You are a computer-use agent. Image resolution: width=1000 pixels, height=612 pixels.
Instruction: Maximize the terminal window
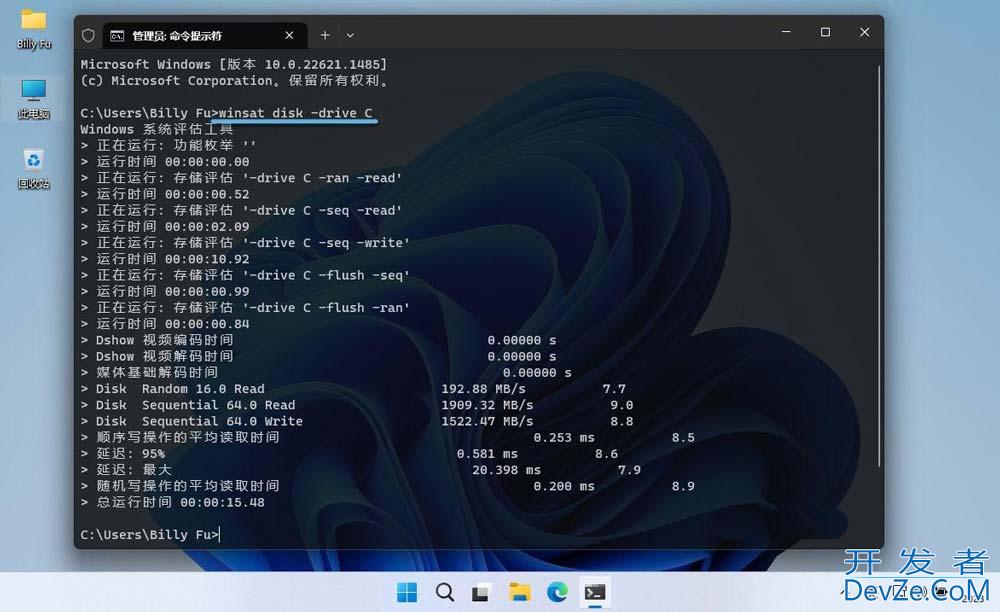point(825,32)
